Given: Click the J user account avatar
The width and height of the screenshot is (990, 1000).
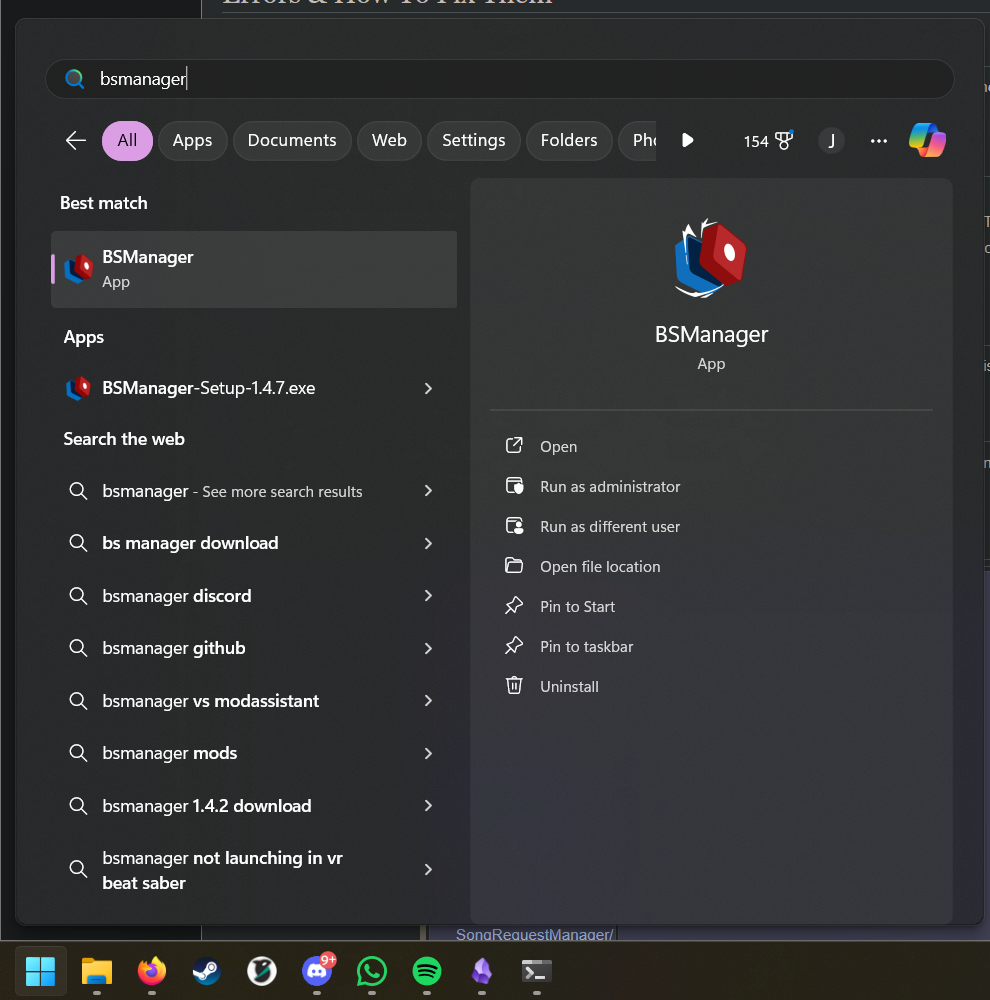Looking at the screenshot, I should (x=831, y=141).
